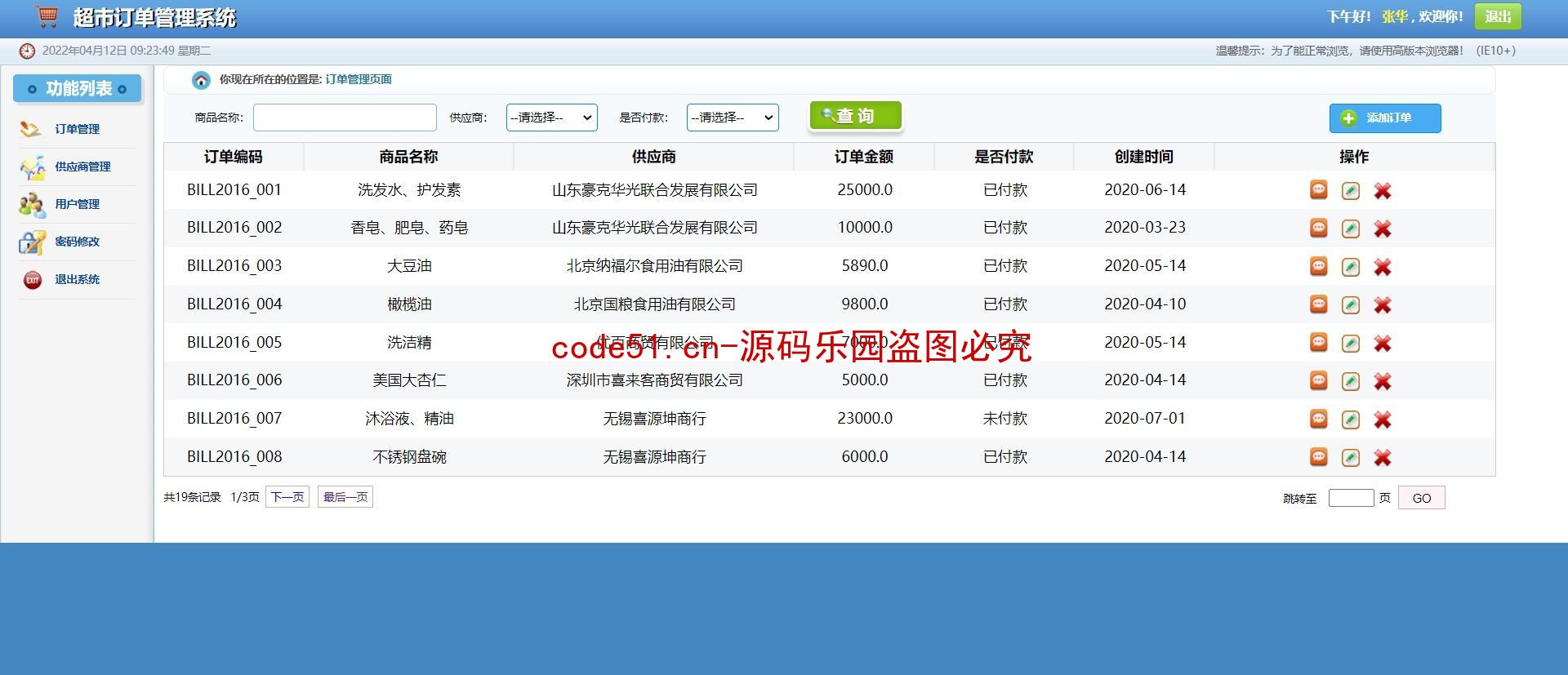This screenshot has width=1568, height=675.
Task: Go to 下一页 next page
Action: 287,497
